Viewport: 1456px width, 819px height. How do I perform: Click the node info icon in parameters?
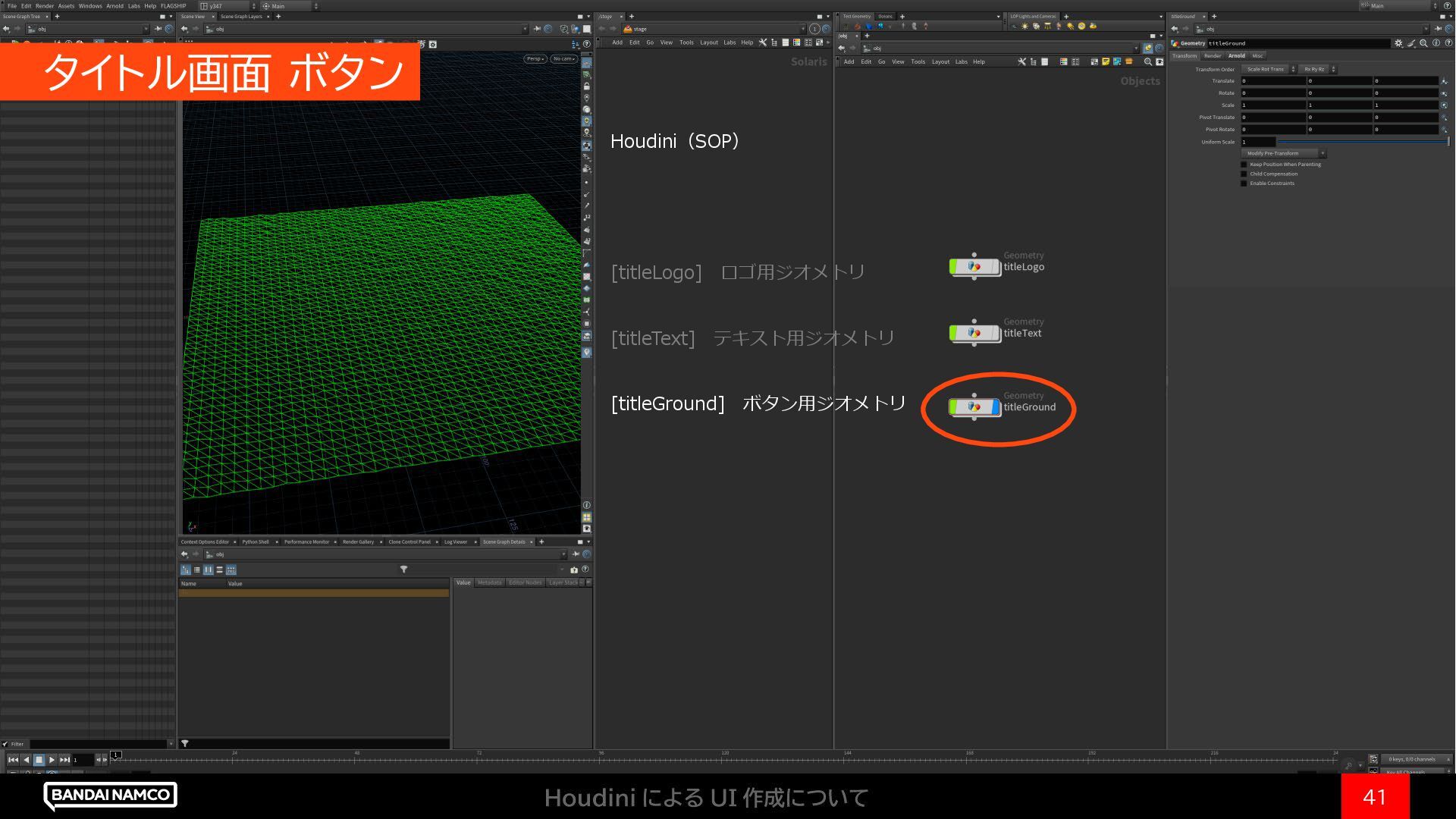(1436, 43)
